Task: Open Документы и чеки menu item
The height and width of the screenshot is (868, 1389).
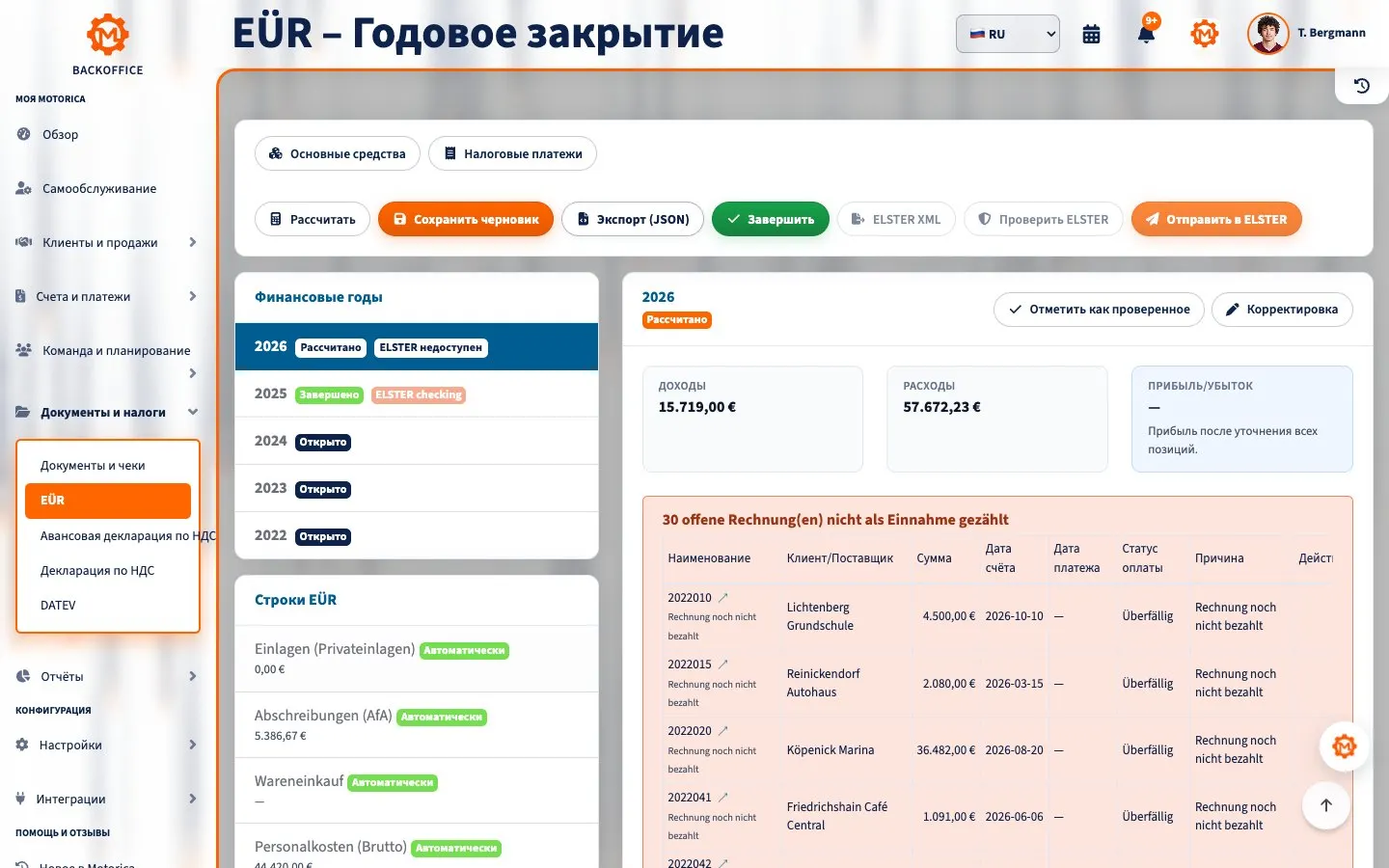Action: coord(108,465)
